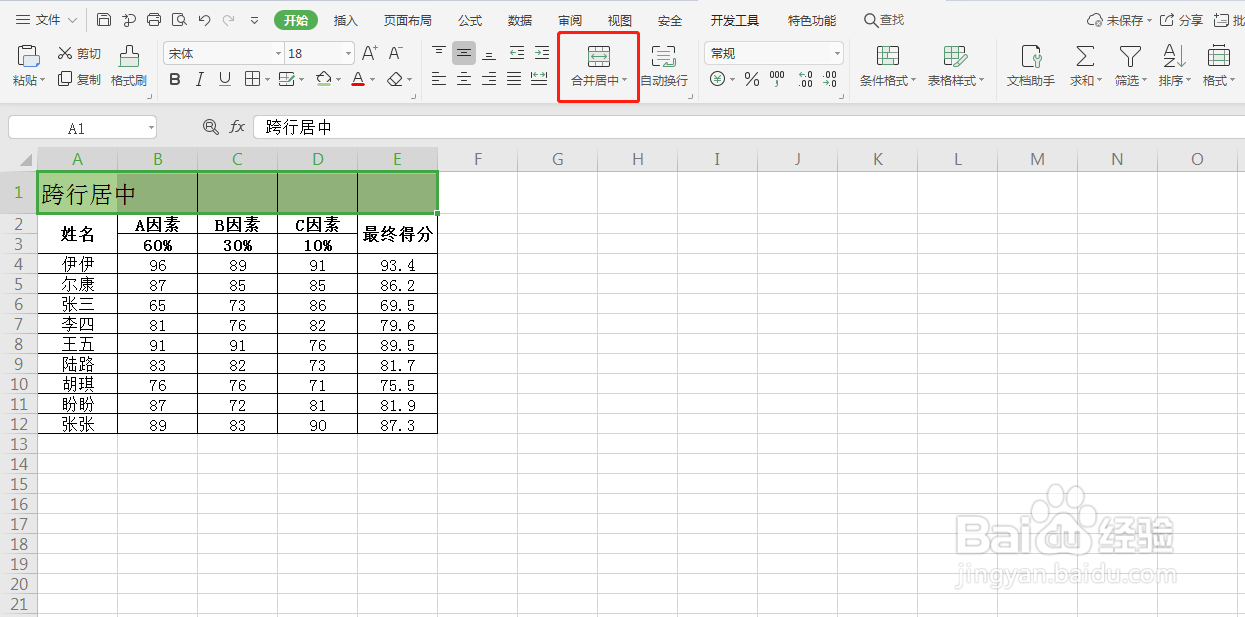Expand Merge and Center dropdown arrow
The height and width of the screenshot is (617, 1245).
click(x=624, y=81)
